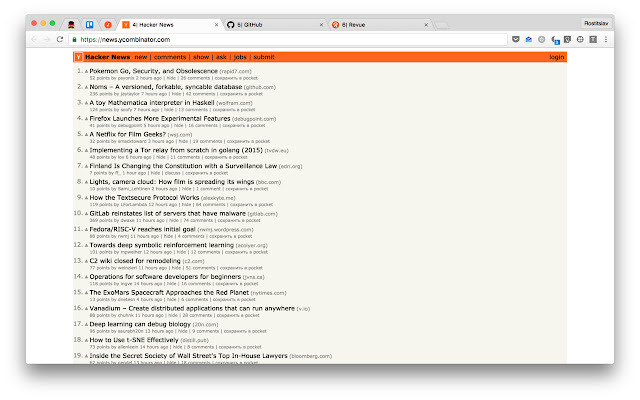Go back in browser history
This screenshot has height=400, width=640.
34,39
